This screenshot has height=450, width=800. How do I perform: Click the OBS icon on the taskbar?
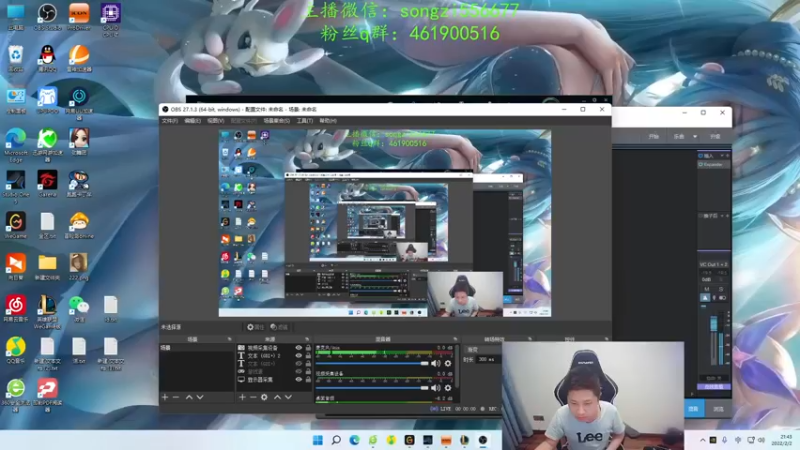(x=483, y=440)
